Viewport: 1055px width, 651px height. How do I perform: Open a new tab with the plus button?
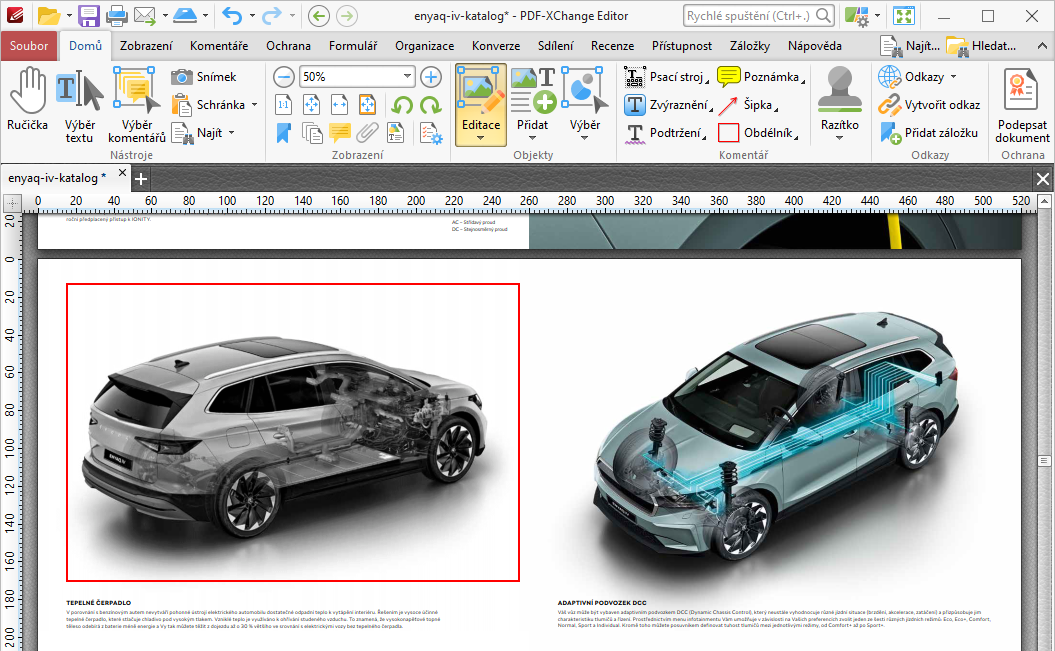point(141,179)
